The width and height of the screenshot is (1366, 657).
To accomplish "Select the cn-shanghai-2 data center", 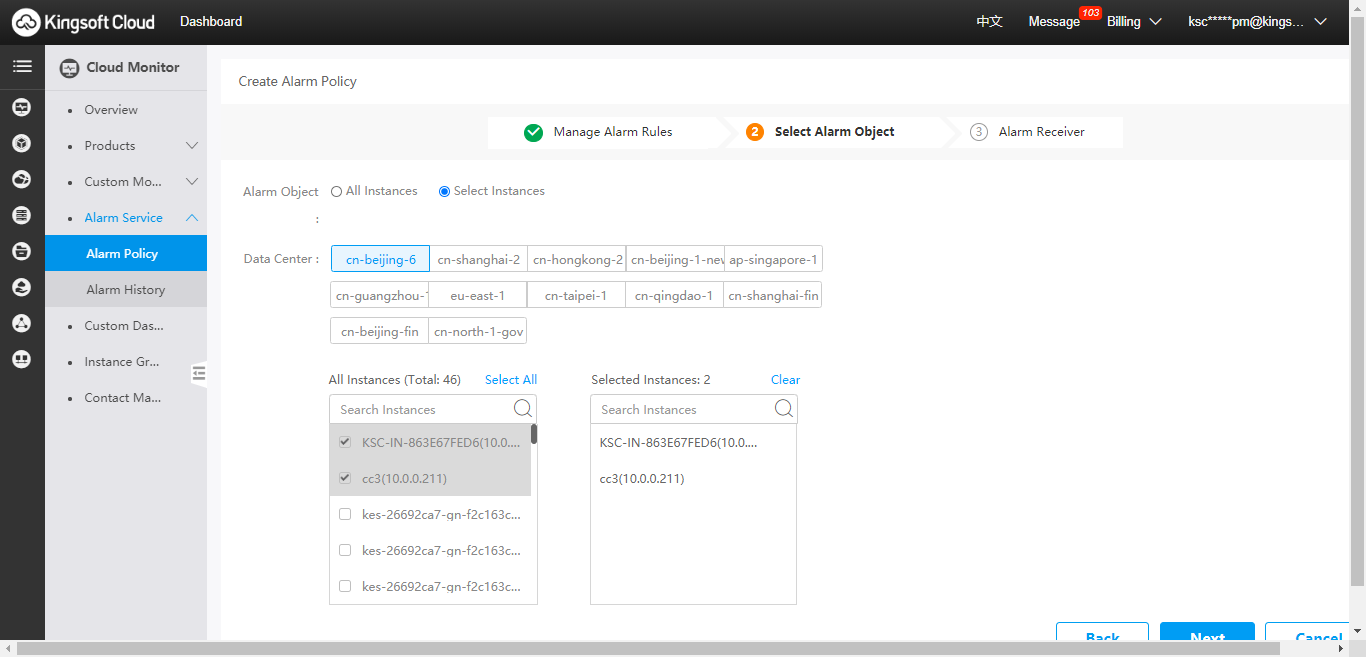I will tap(478, 260).
